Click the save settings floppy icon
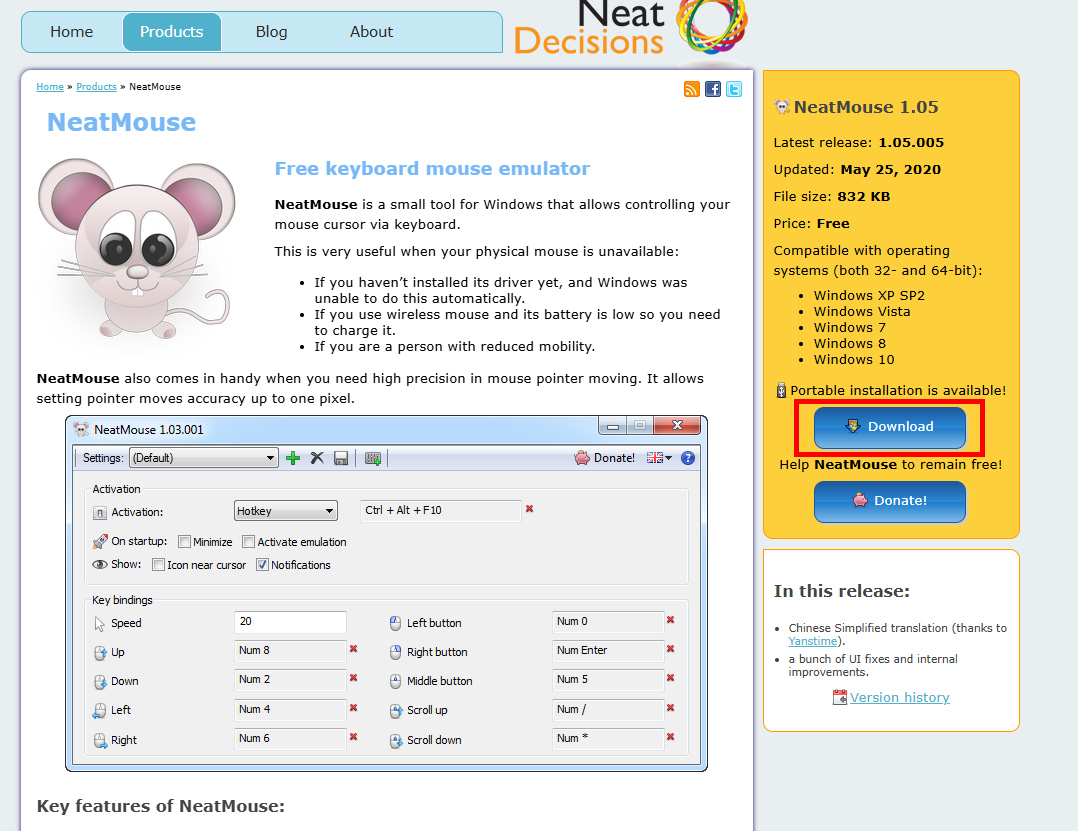 coord(340,458)
